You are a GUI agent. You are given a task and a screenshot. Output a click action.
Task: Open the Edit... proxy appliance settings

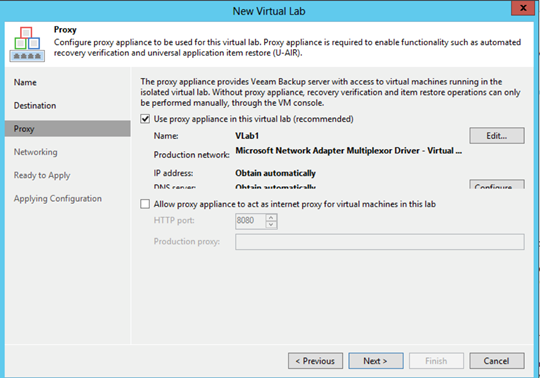pos(497,136)
